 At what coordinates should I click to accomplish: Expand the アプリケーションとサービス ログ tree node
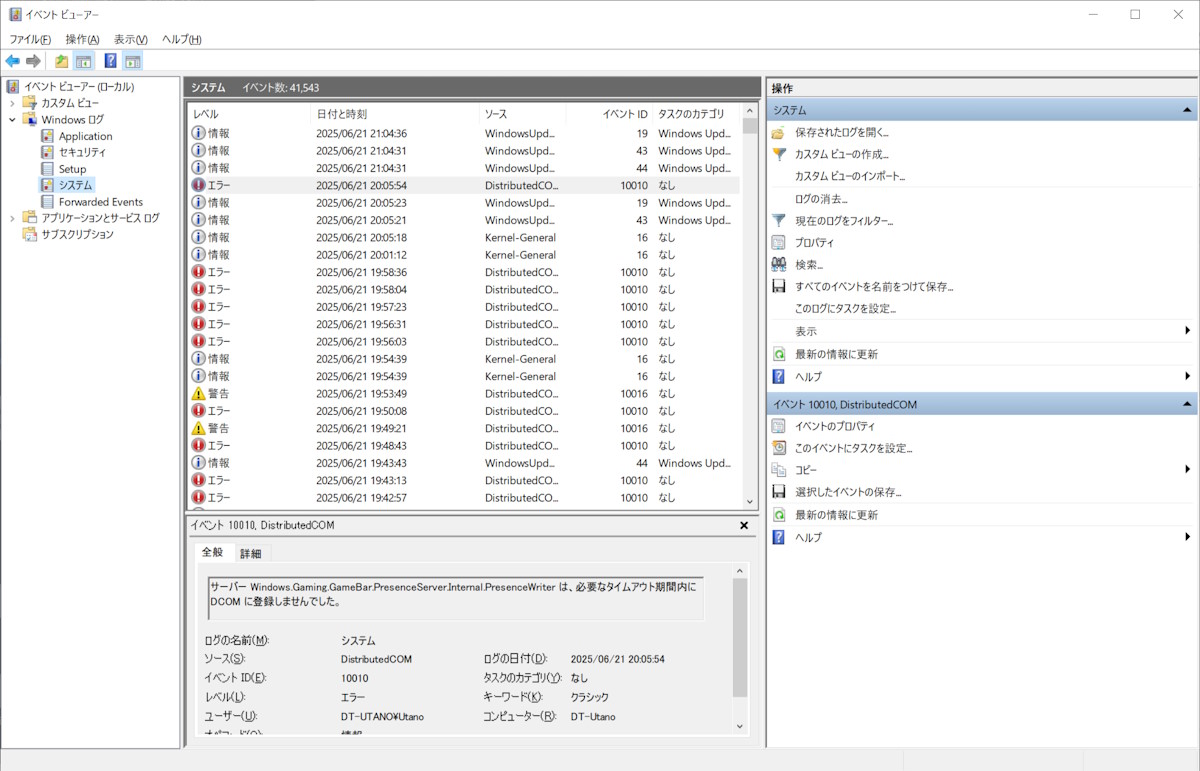(x=12, y=218)
